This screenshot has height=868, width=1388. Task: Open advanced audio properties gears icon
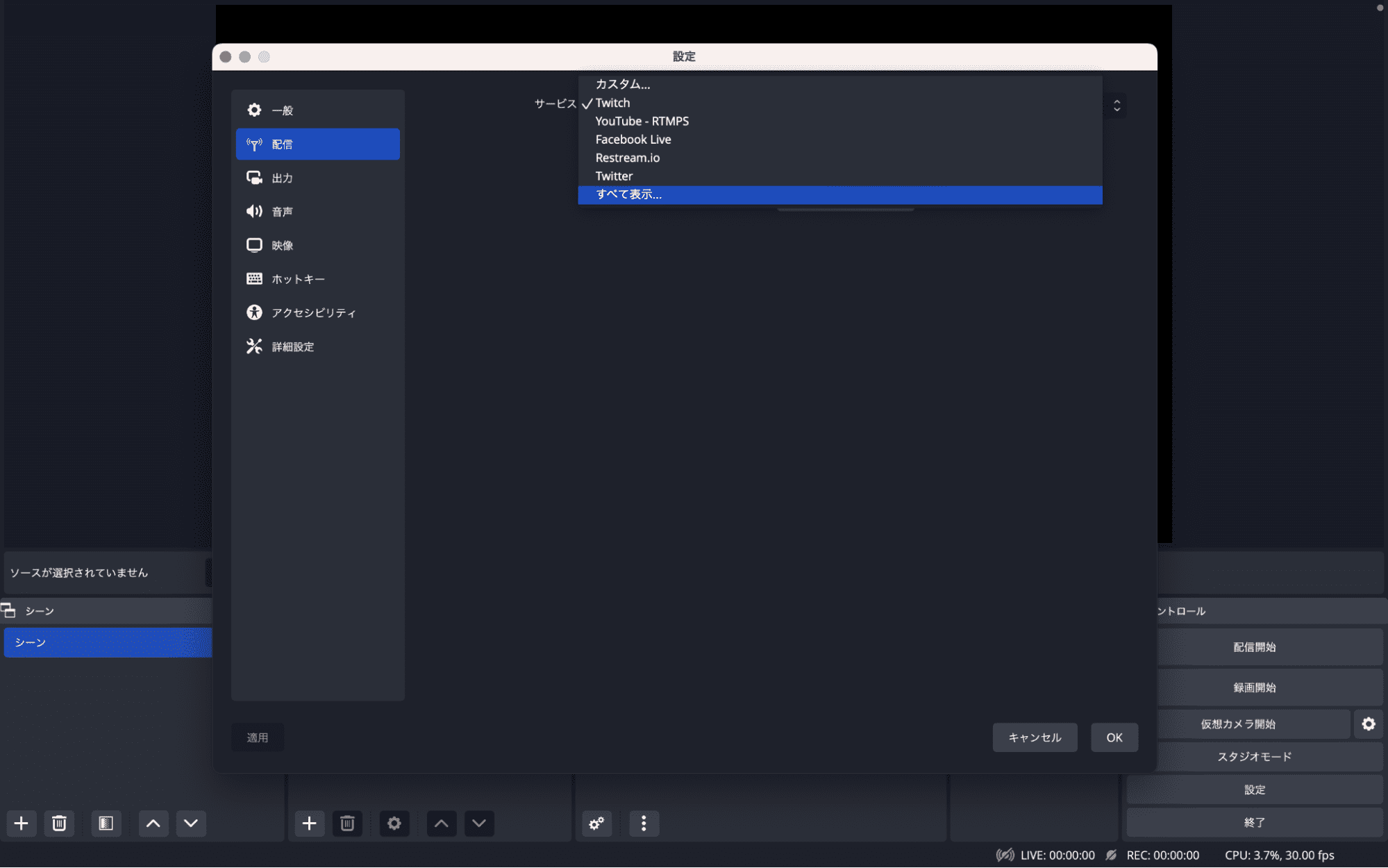[x=597, y=824]
